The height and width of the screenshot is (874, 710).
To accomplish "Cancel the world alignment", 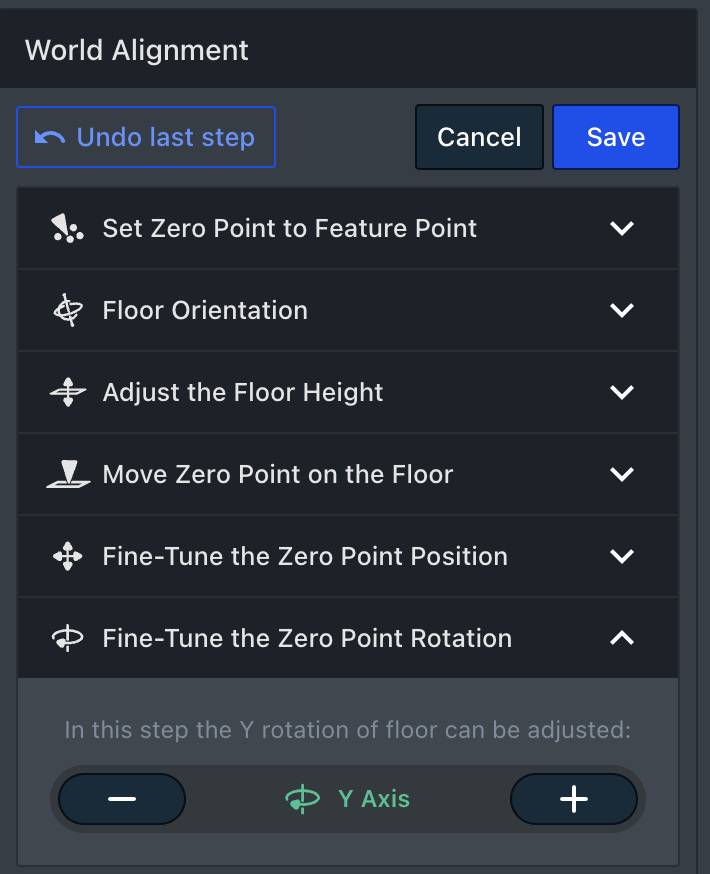I will coord(479,138).
